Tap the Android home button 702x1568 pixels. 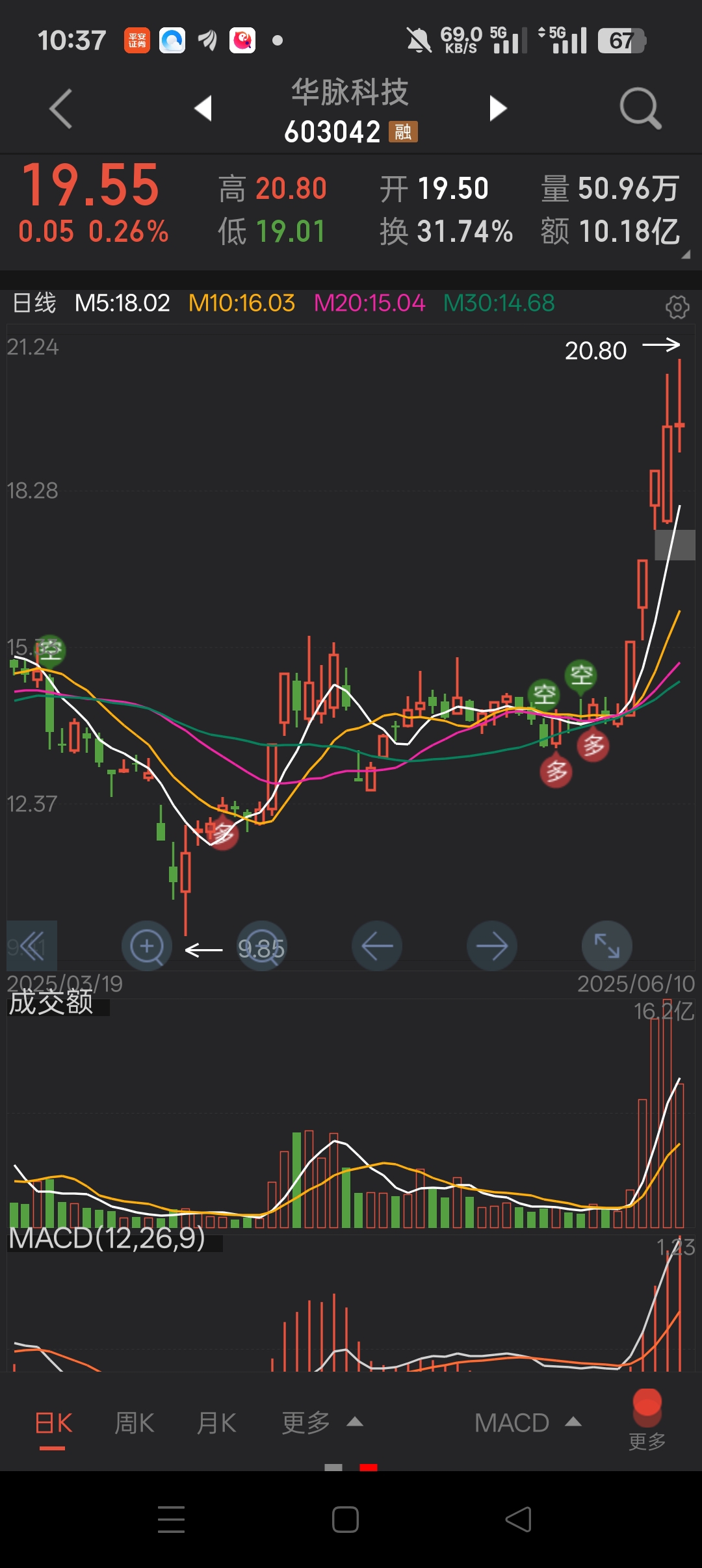tap(345, 1519)
